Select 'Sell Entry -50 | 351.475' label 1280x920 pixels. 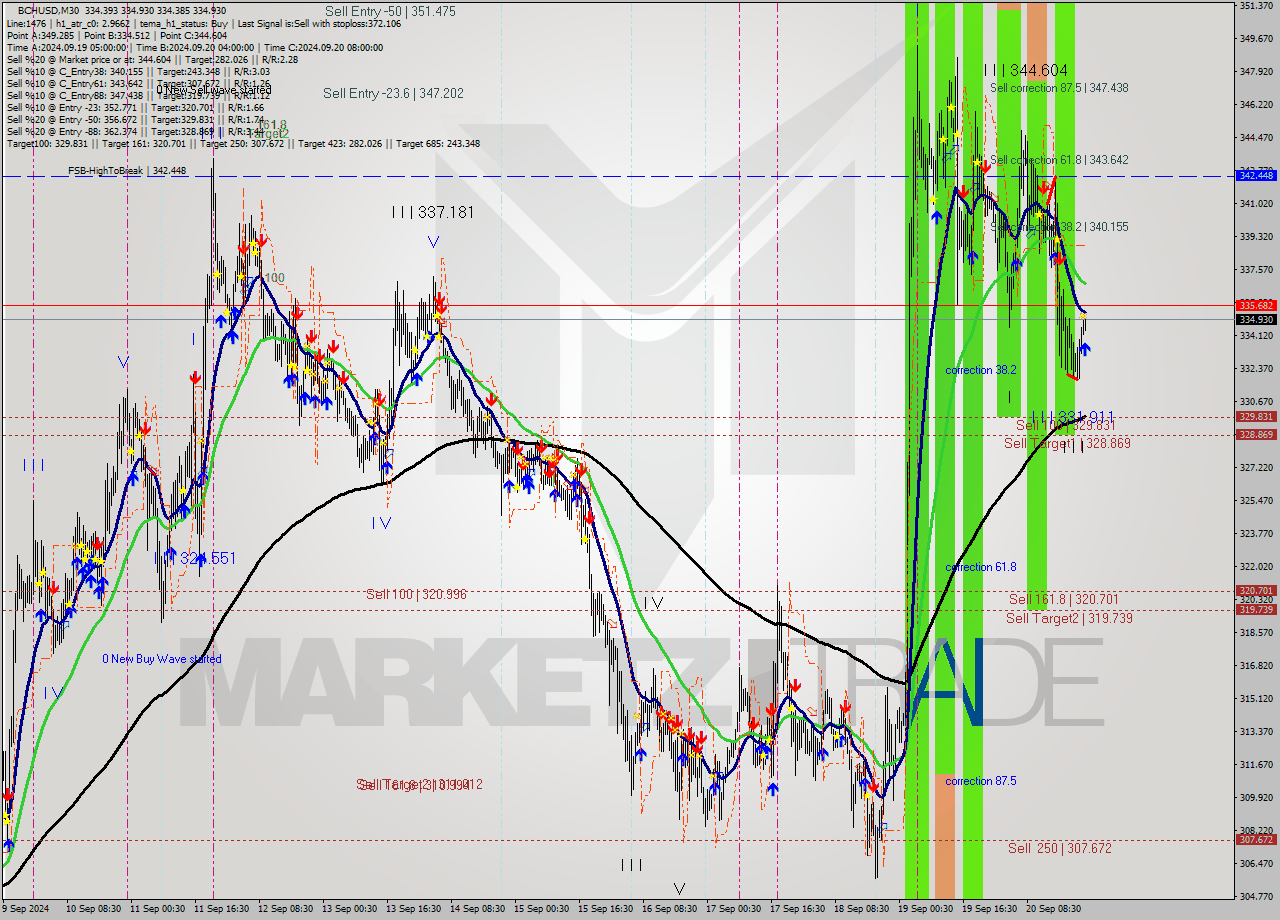pyautogui.click(x=391, y=11)
